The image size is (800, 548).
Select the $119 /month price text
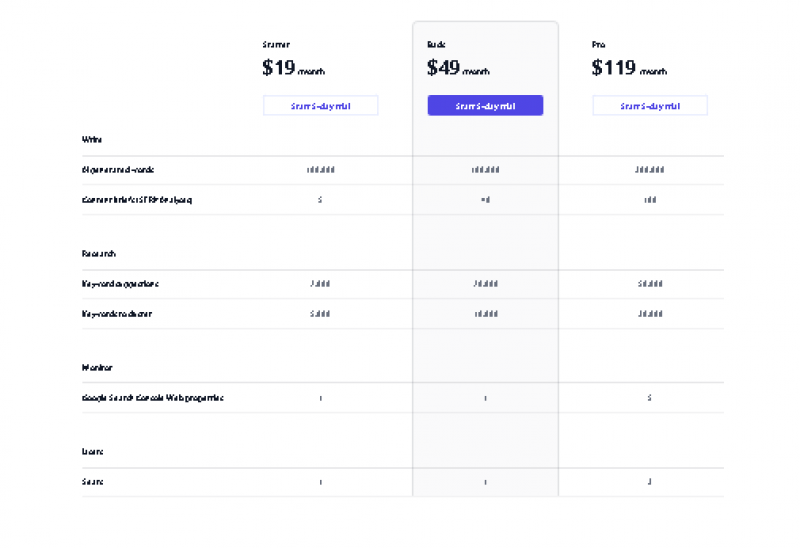[629, 68]
